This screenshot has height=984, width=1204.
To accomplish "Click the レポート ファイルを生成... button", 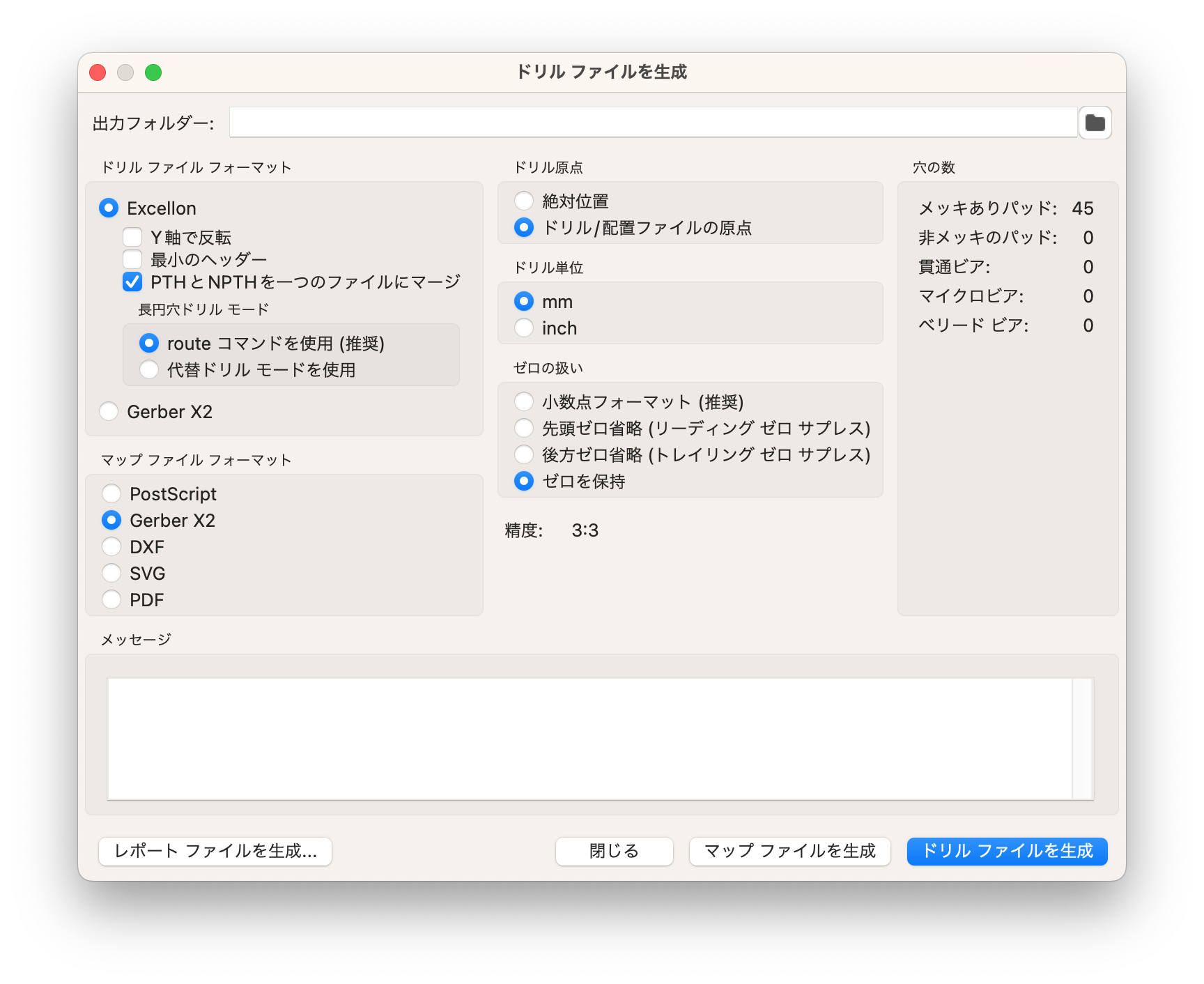I will click(215, 851).
